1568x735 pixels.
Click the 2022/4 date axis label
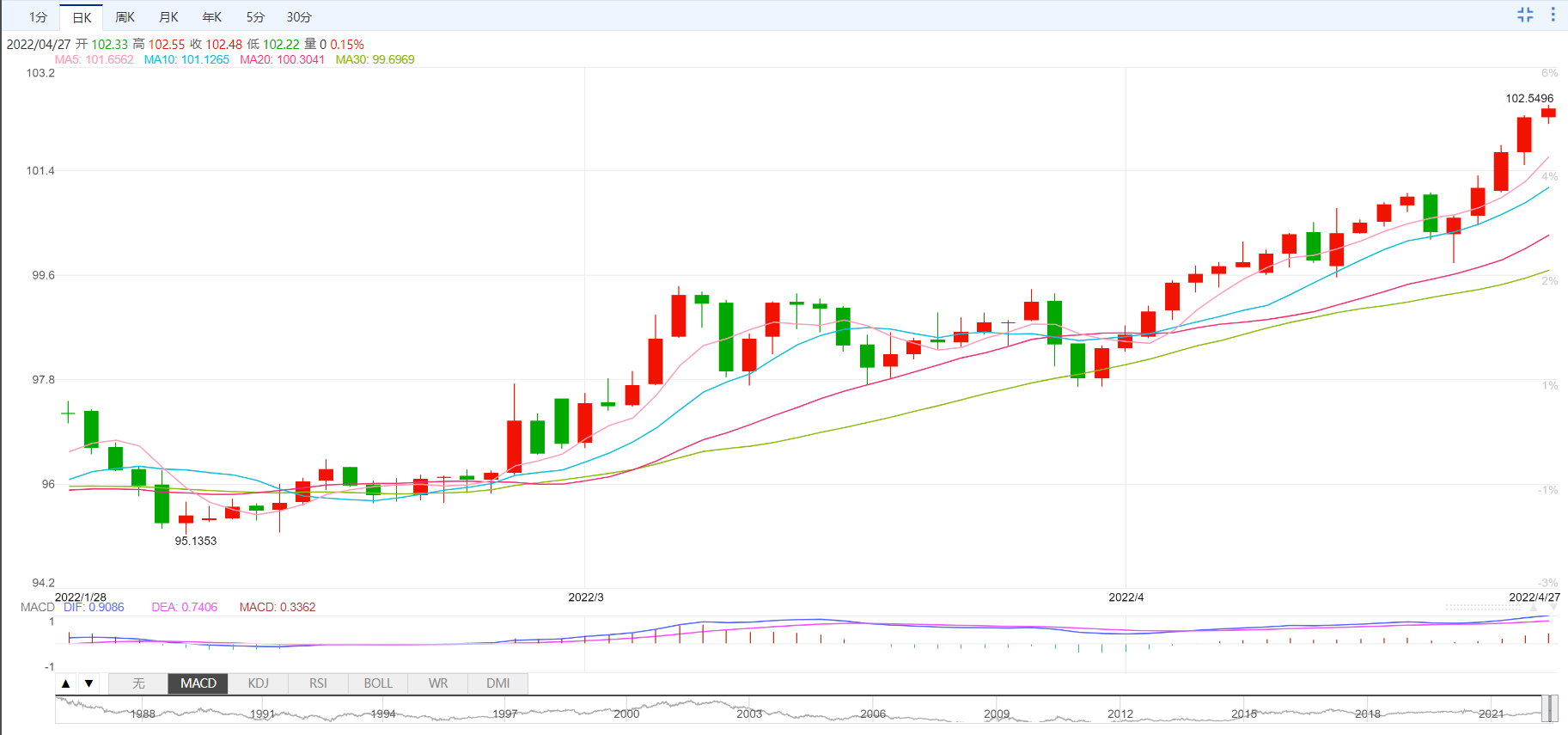[1126, 597]
